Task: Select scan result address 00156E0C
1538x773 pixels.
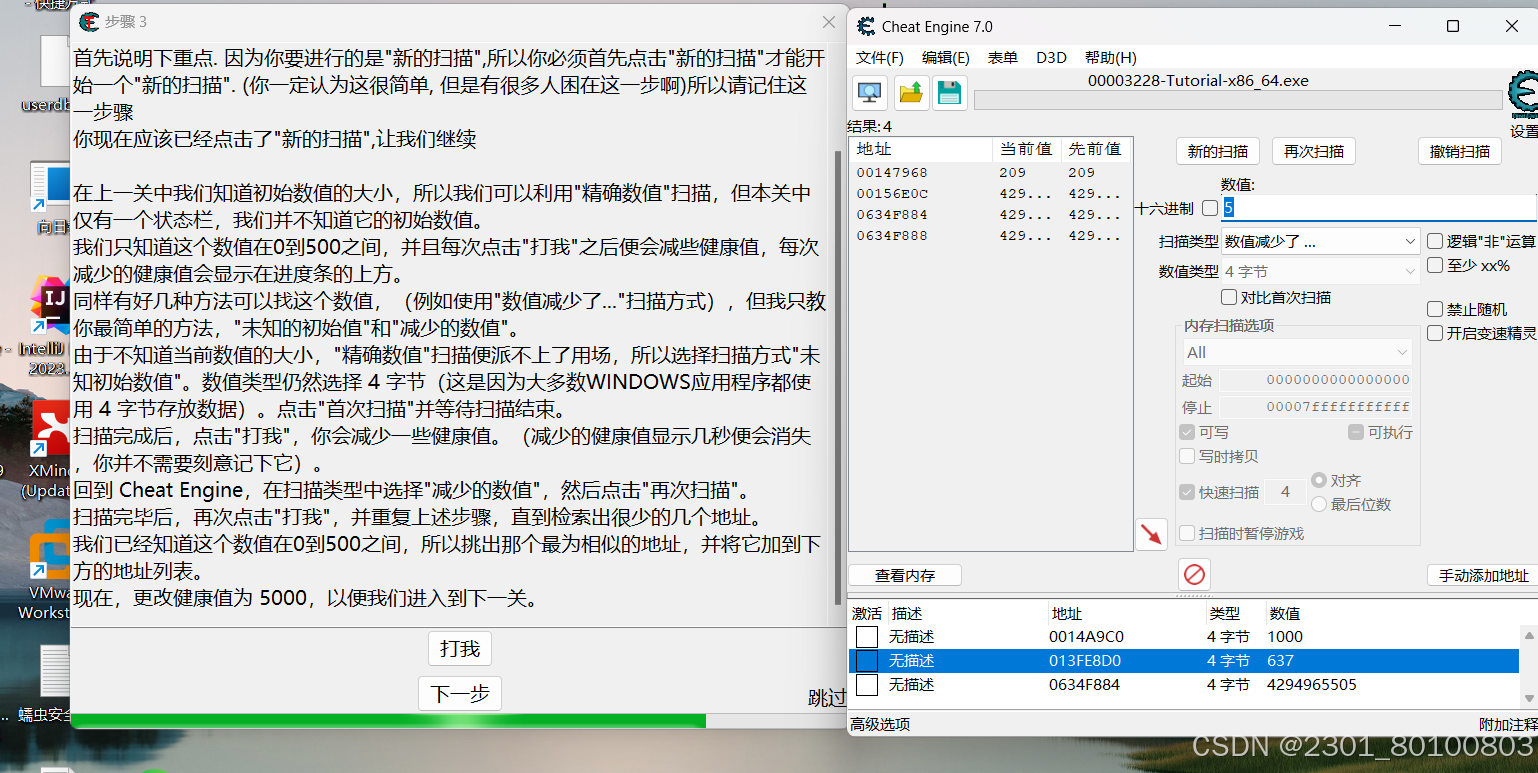Action: [x=892, y=194]
